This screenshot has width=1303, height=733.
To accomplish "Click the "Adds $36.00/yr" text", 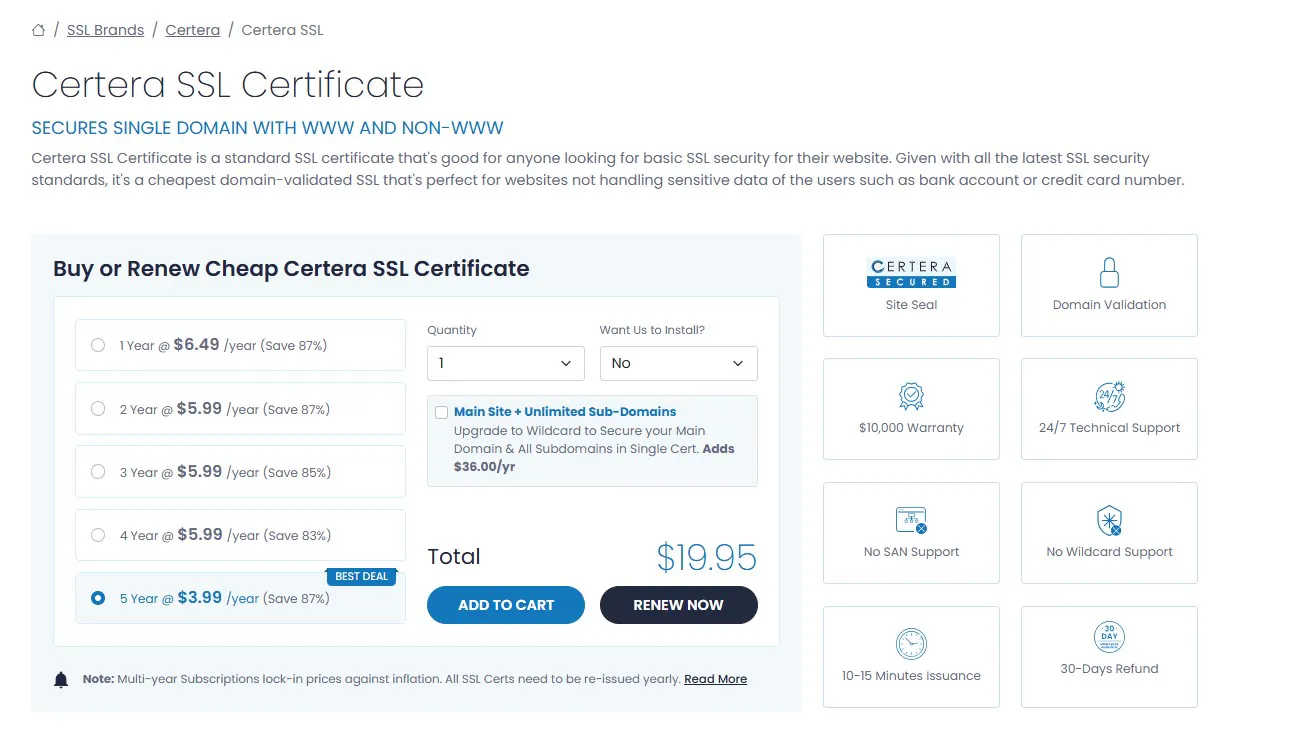I will 594,458.
